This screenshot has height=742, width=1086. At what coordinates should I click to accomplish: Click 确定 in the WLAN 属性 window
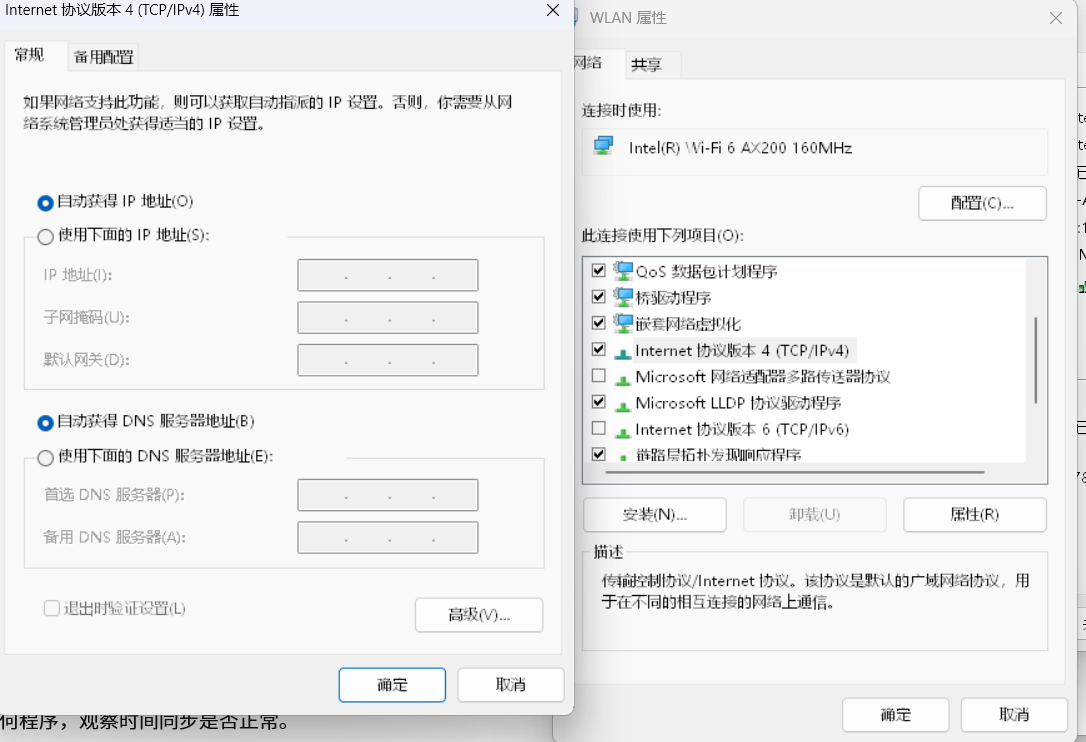coord(896,714)
